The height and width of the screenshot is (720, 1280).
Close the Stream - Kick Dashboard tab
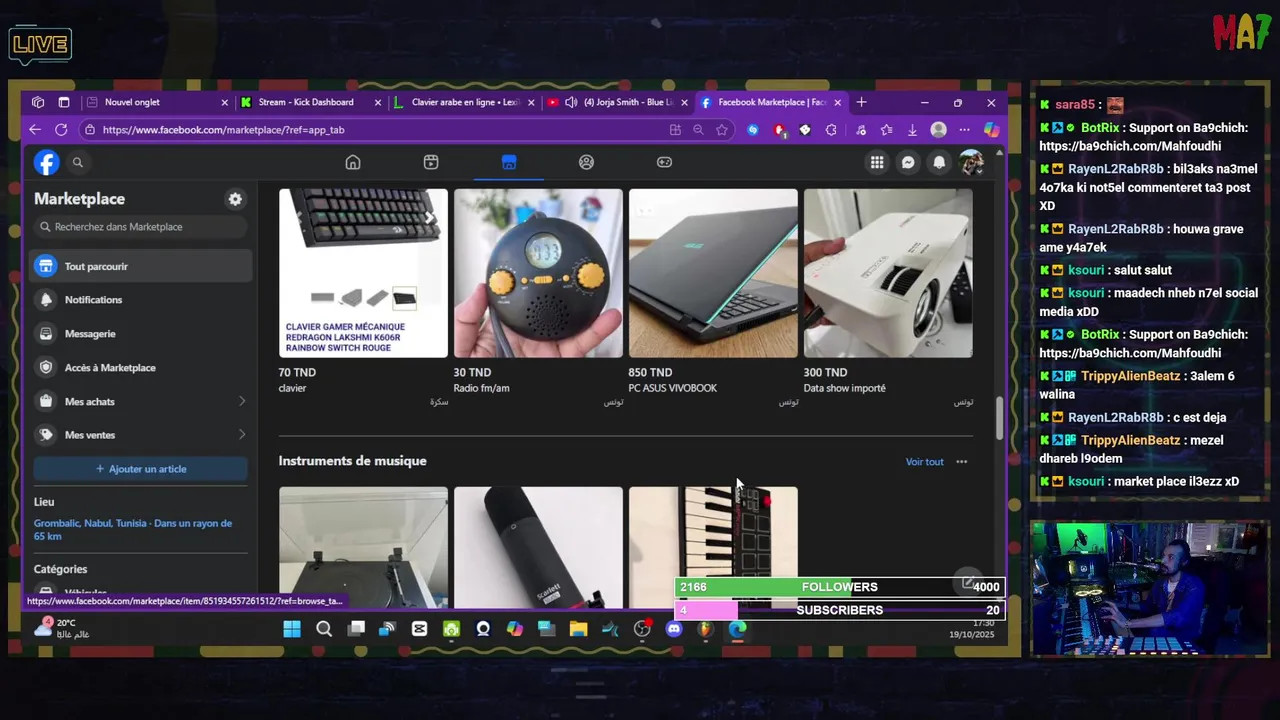(378, 102)
